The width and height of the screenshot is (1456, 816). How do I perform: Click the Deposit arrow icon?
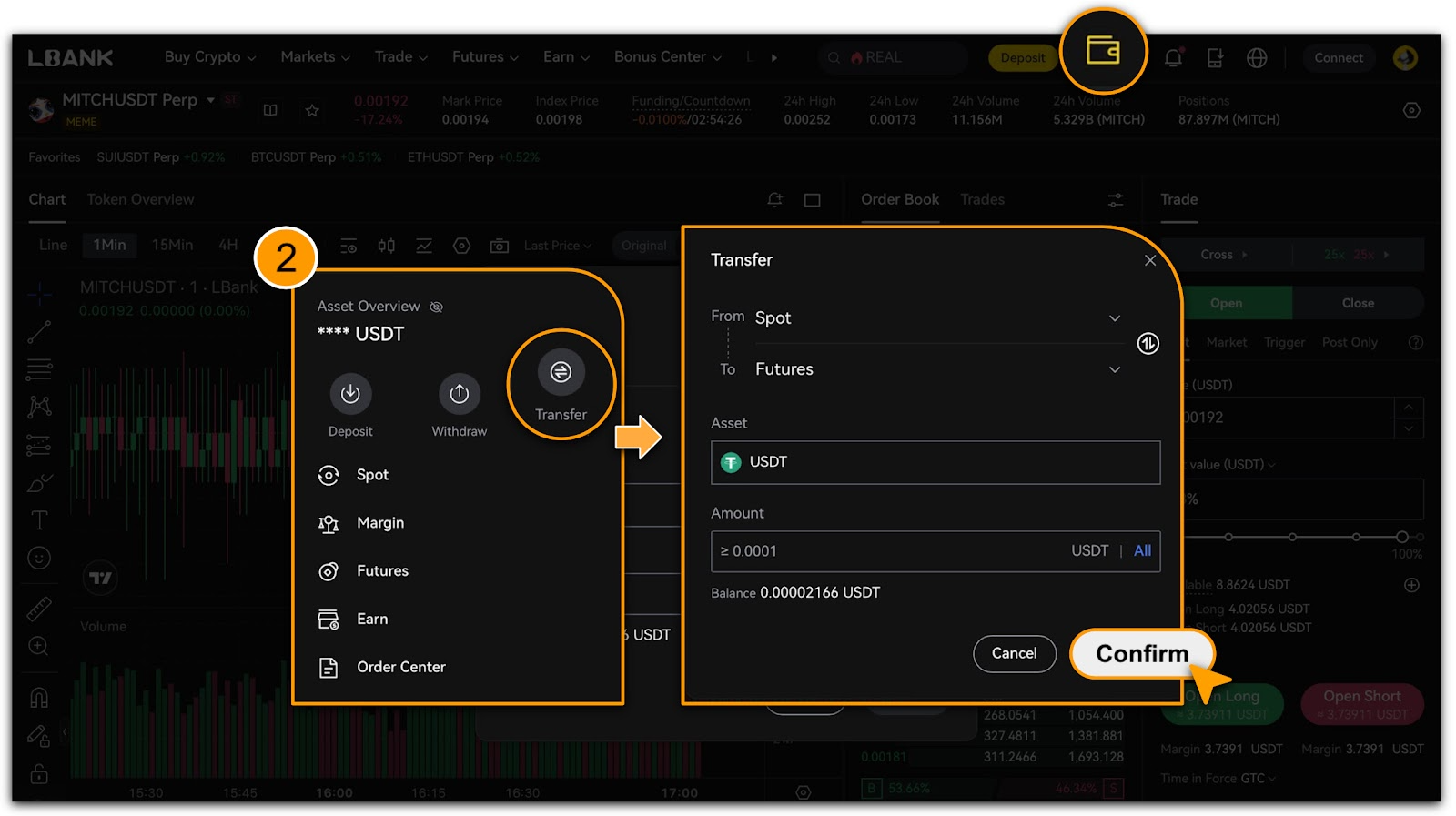pos(350,394)
